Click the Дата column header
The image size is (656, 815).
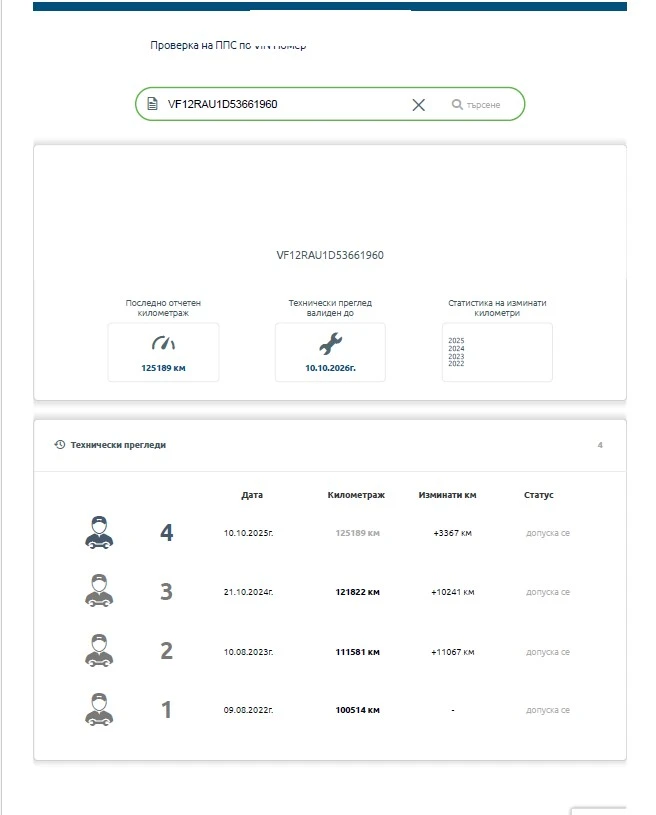[252, 495]
